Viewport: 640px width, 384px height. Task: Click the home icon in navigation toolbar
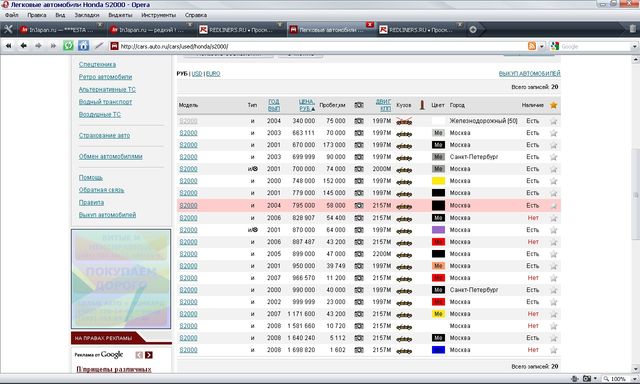pos(83,46)
